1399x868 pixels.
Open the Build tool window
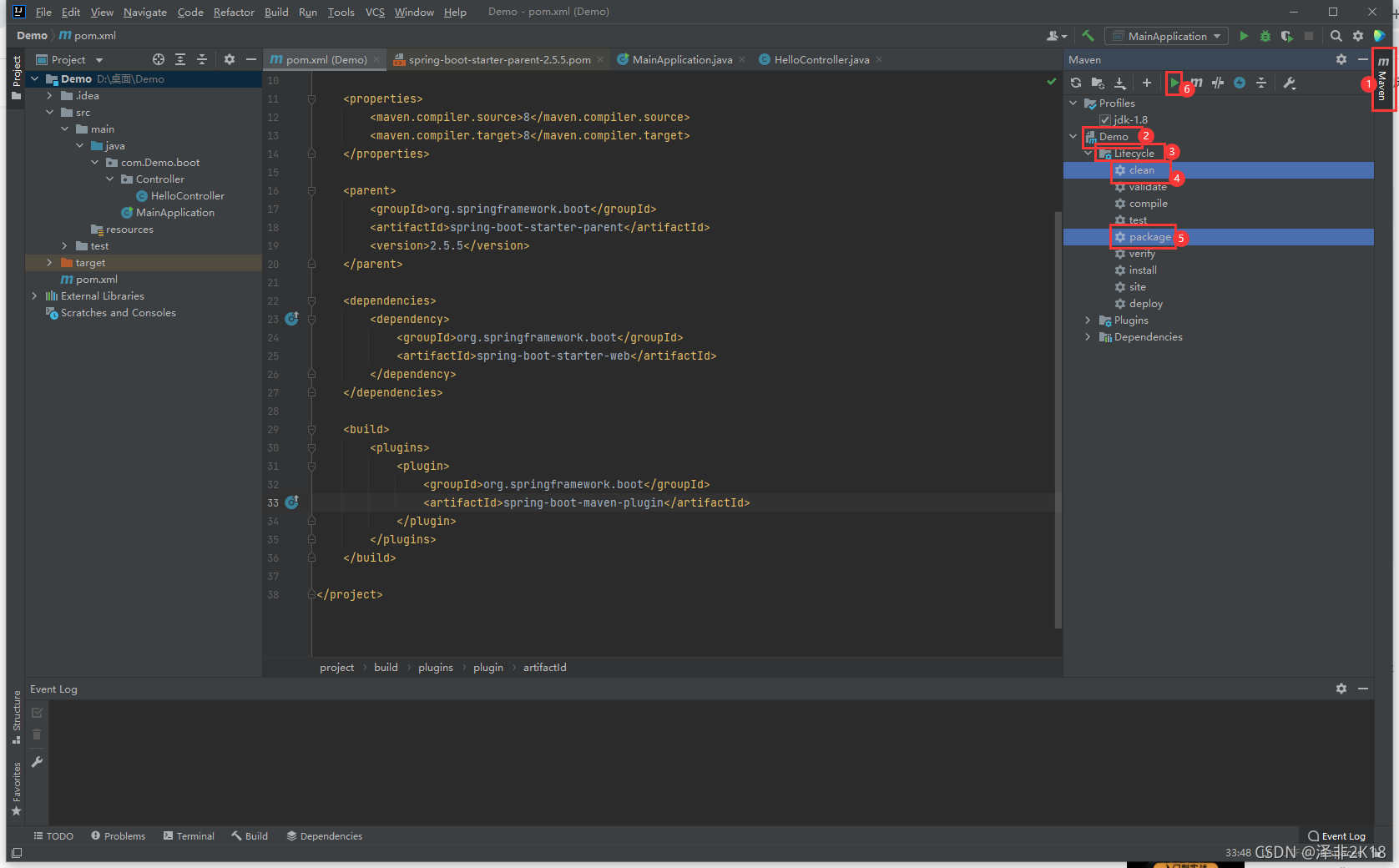click(250, 835)
